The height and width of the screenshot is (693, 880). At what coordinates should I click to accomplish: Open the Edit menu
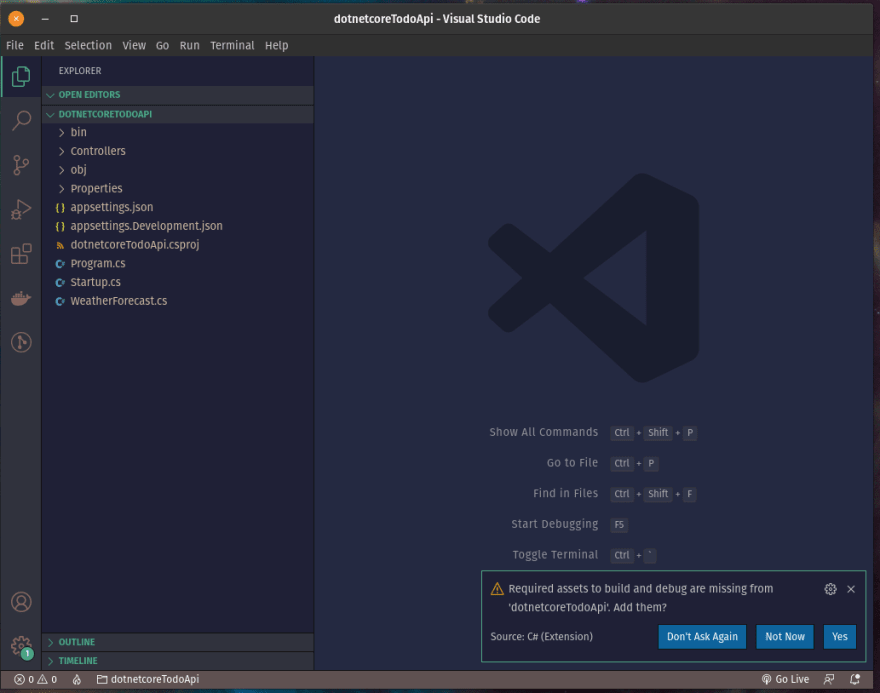(44, 45)
